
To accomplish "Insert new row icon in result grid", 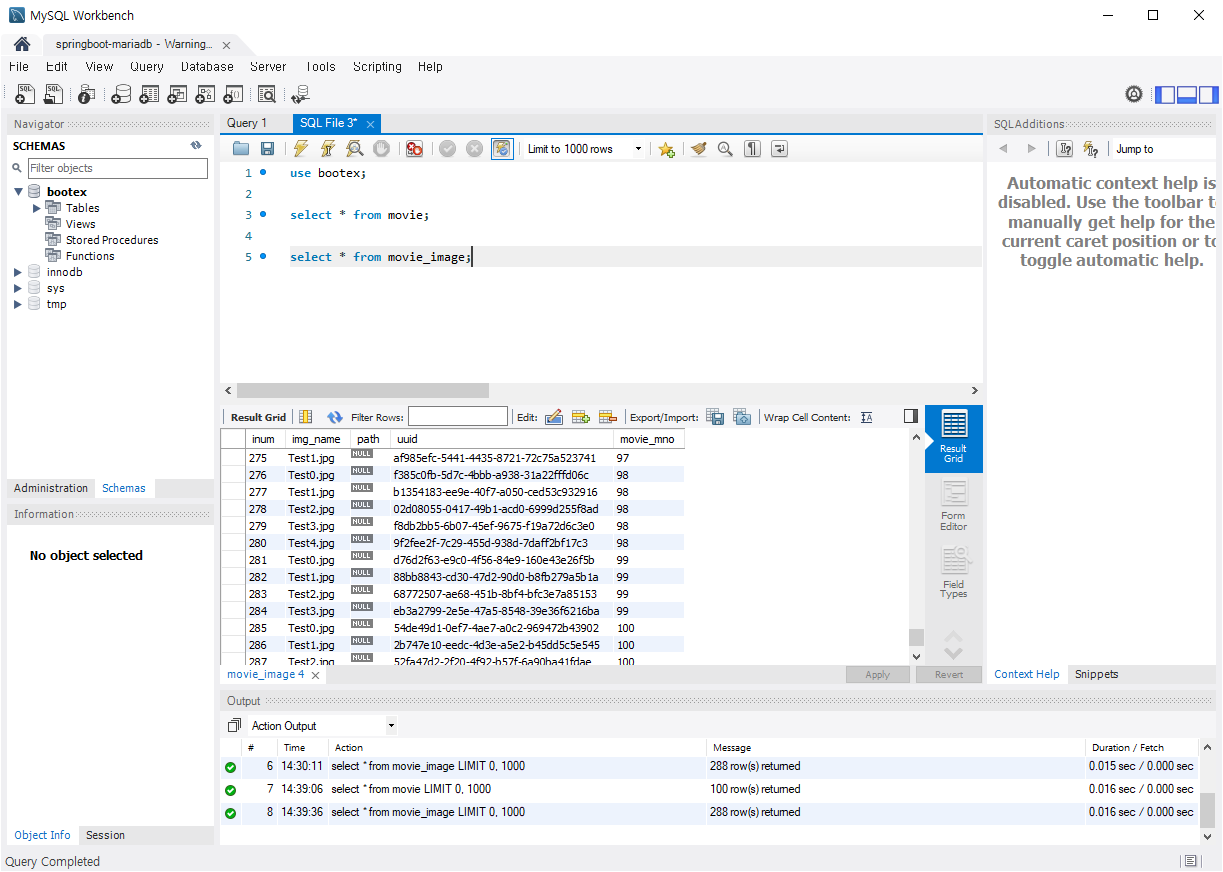I will click(581, 417).
